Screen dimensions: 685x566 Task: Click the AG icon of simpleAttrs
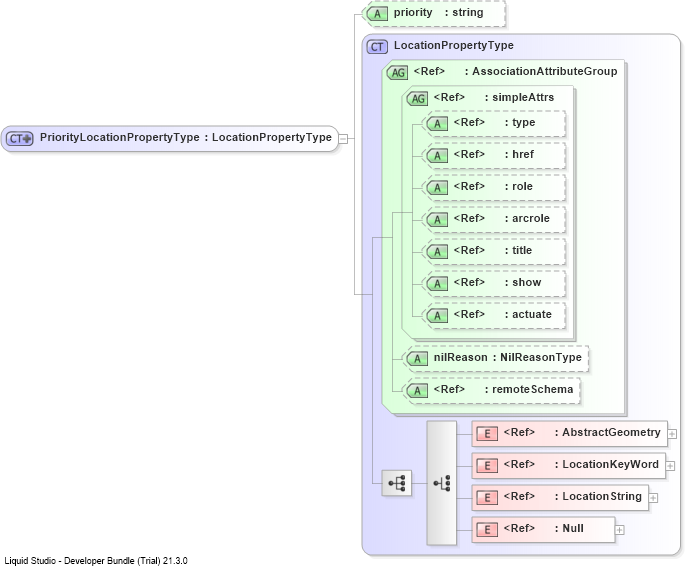coord(418,98)
